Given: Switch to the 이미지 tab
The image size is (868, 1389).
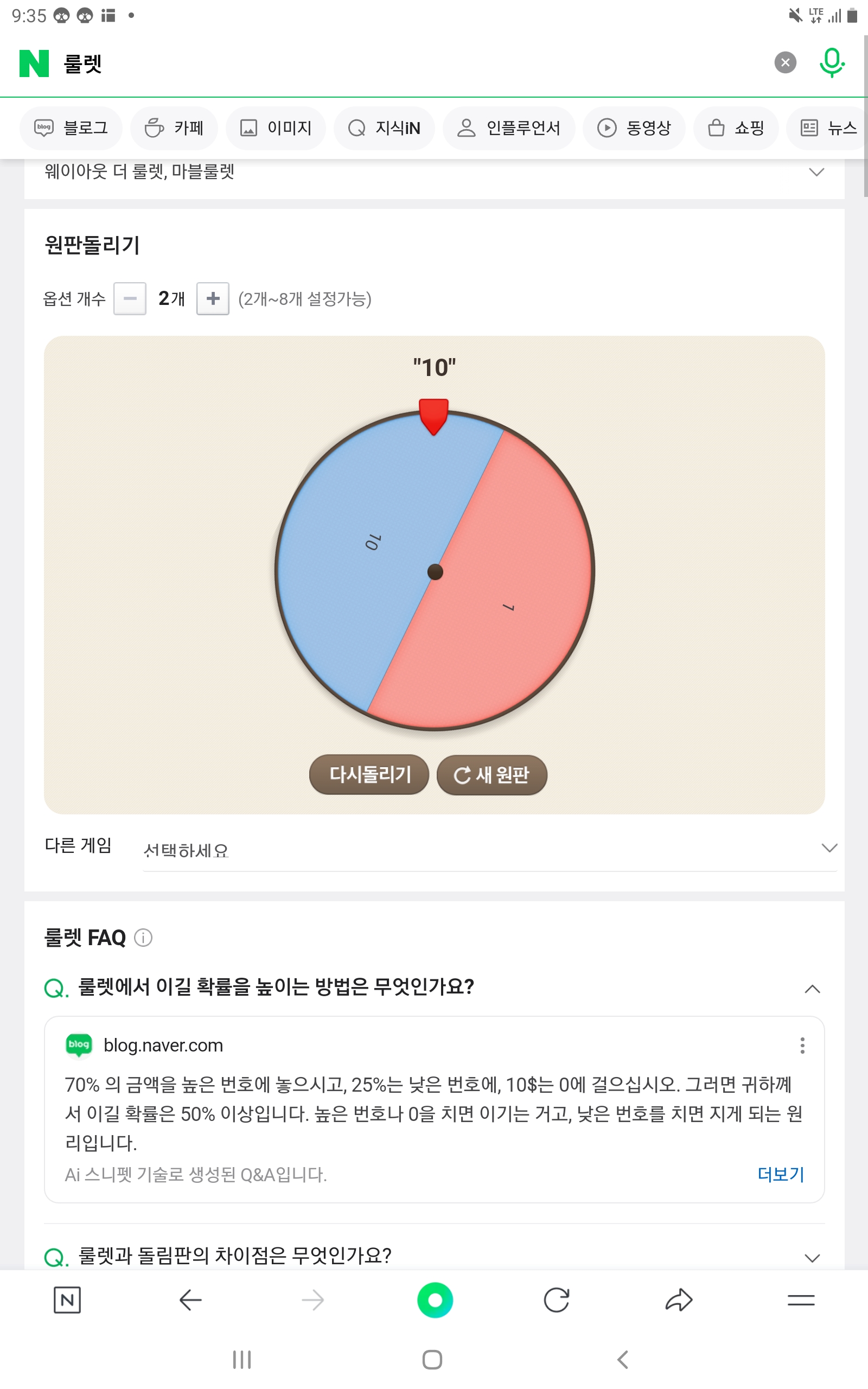Looking at the screenshot, I should point(276,128).
